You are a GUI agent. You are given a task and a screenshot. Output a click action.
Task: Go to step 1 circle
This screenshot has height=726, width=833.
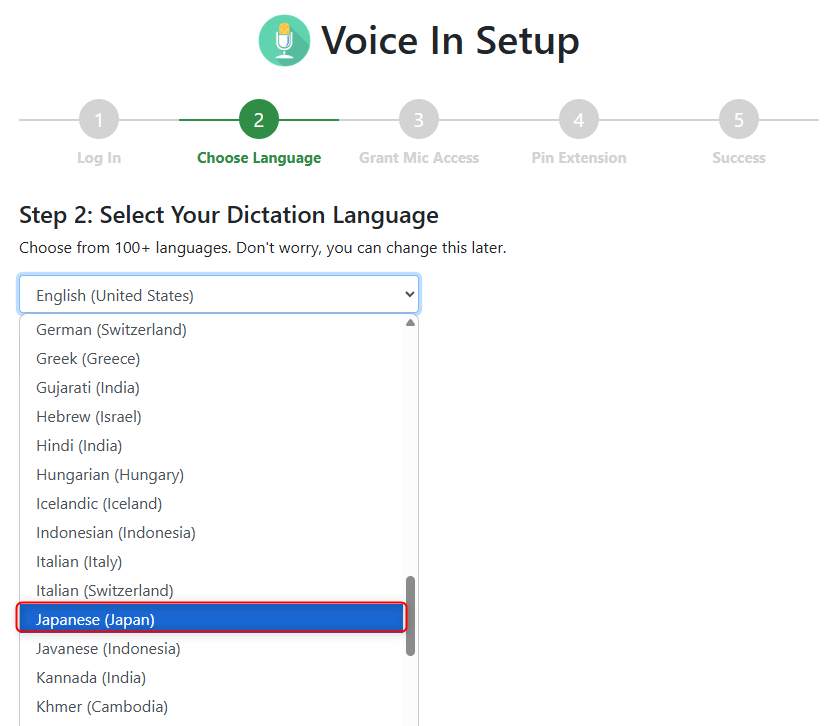tap(99, 119)
